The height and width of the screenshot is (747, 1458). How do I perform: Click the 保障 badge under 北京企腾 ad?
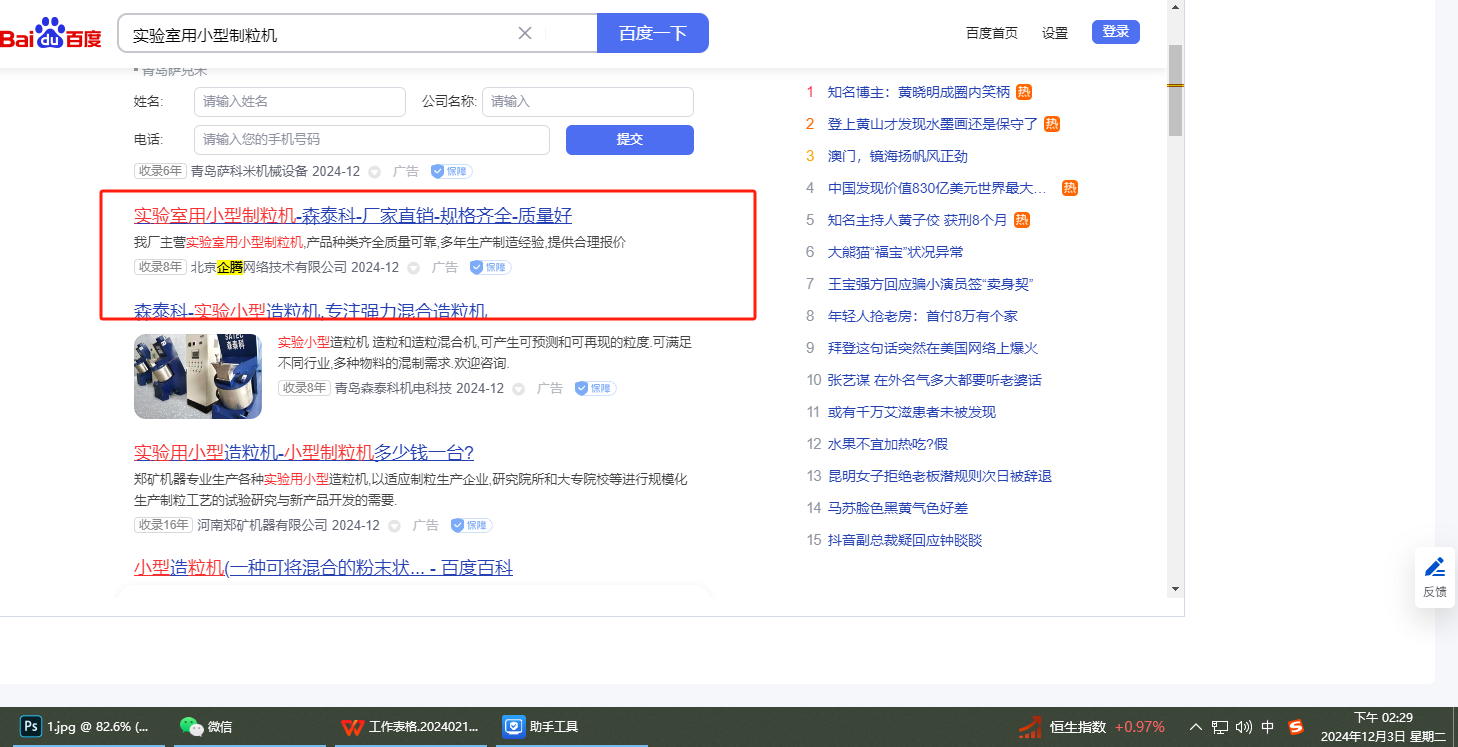(x=490, y=268)
